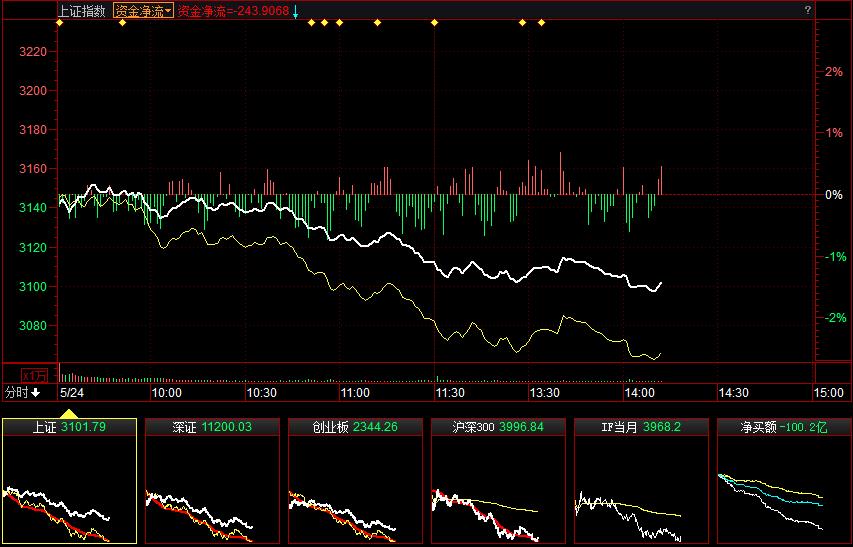Click the first yellow diamond marker at far left
This screenshot has width=853, height=547.
coord(59,22)
